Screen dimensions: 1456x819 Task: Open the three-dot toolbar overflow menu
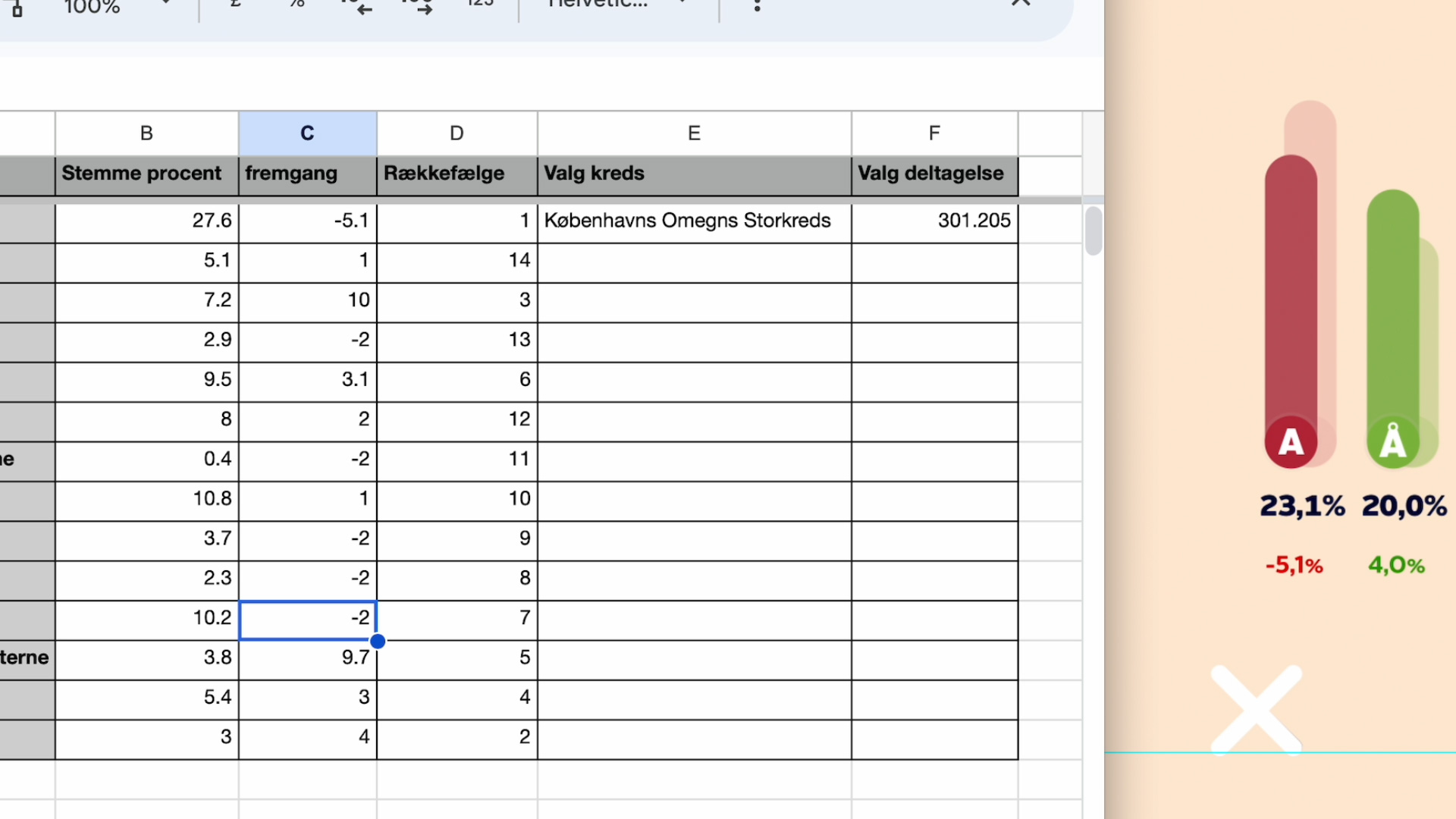pos(757,6)
